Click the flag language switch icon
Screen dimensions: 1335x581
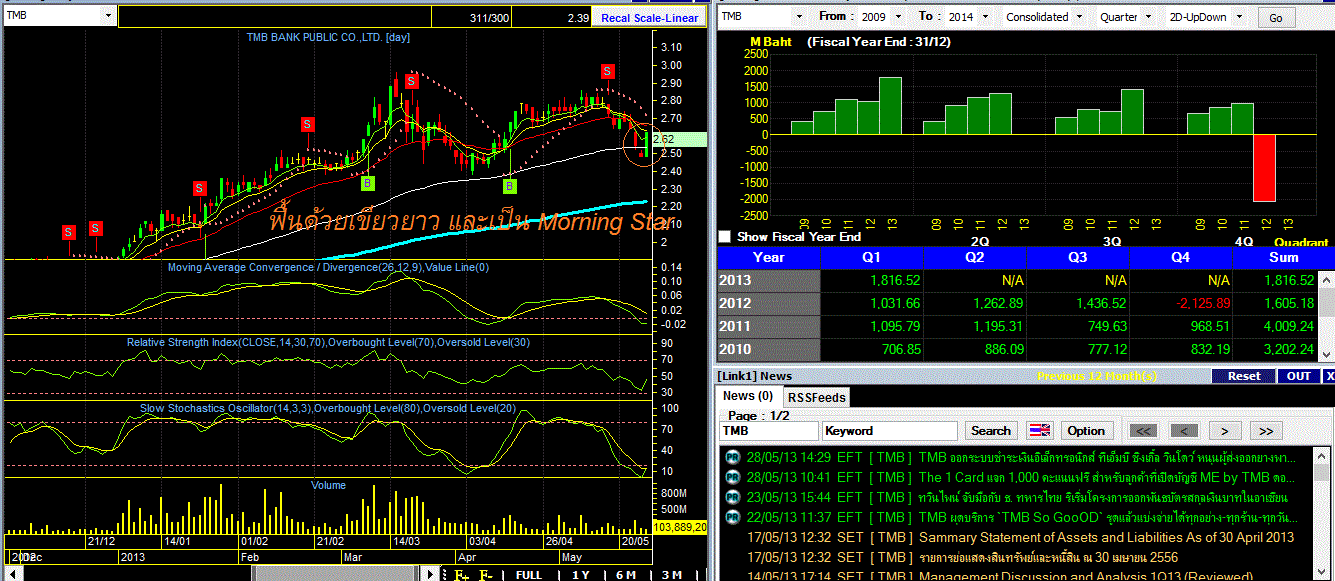click(x=1040, y=431)
